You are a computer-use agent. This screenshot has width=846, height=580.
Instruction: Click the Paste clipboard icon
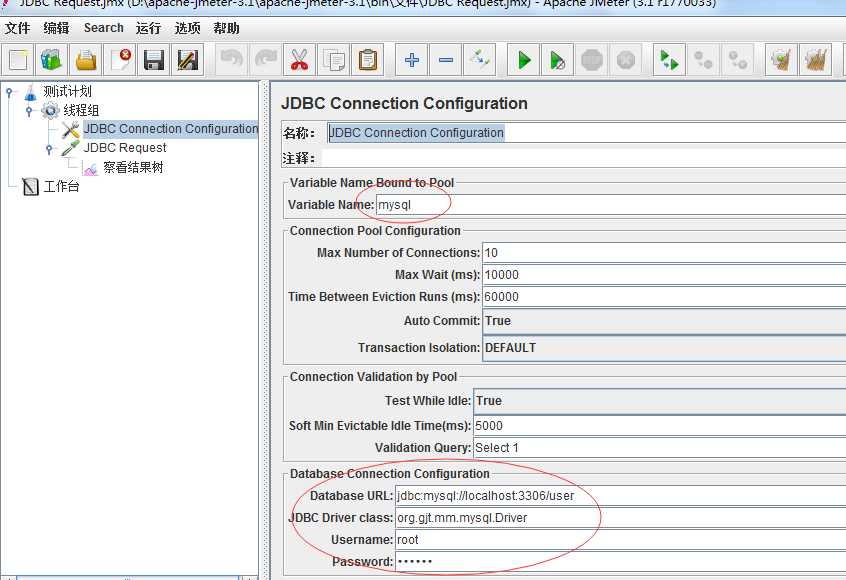367,60
